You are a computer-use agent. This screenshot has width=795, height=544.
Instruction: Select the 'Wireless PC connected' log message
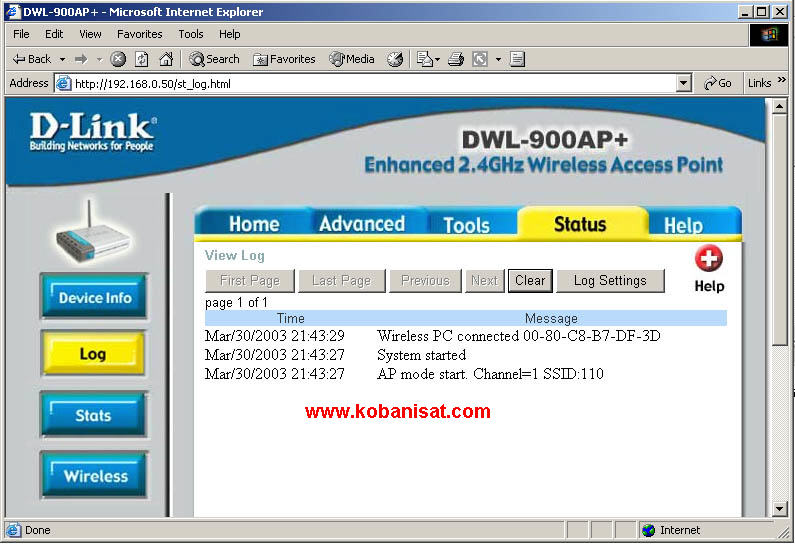coord(519,336)
